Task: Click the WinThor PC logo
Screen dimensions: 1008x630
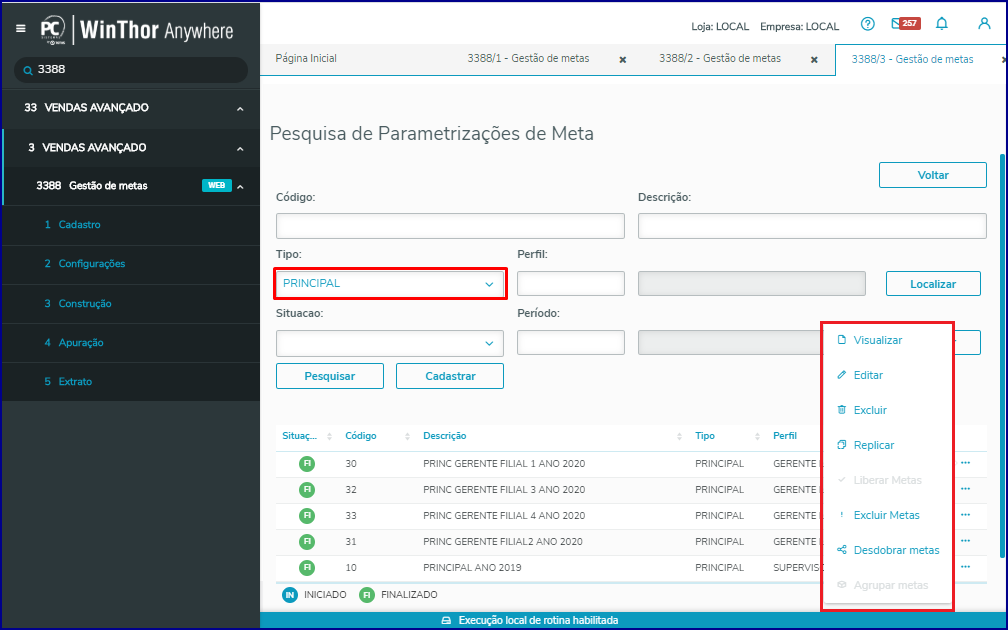Action: [x=53, y=30]
